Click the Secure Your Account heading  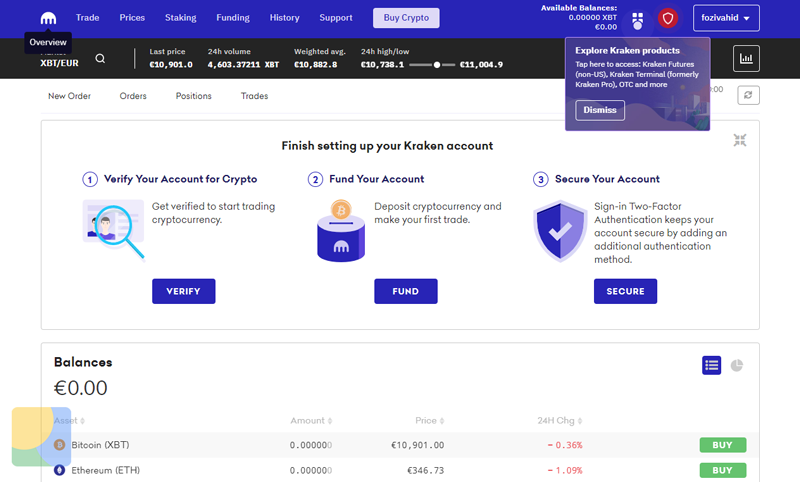pyautogui.click(x=607, y=179)
